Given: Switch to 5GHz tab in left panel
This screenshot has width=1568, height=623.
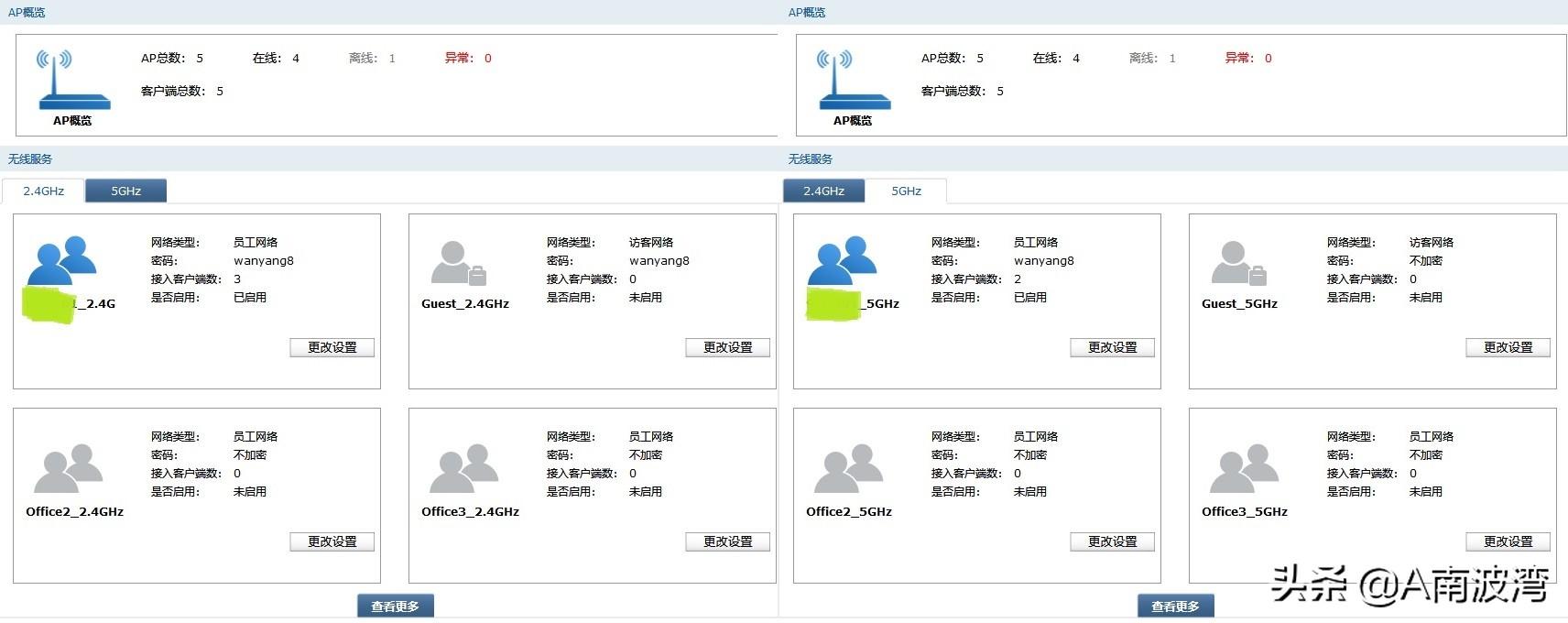Looking at the screenshot, I should click(x=125, y=191).
